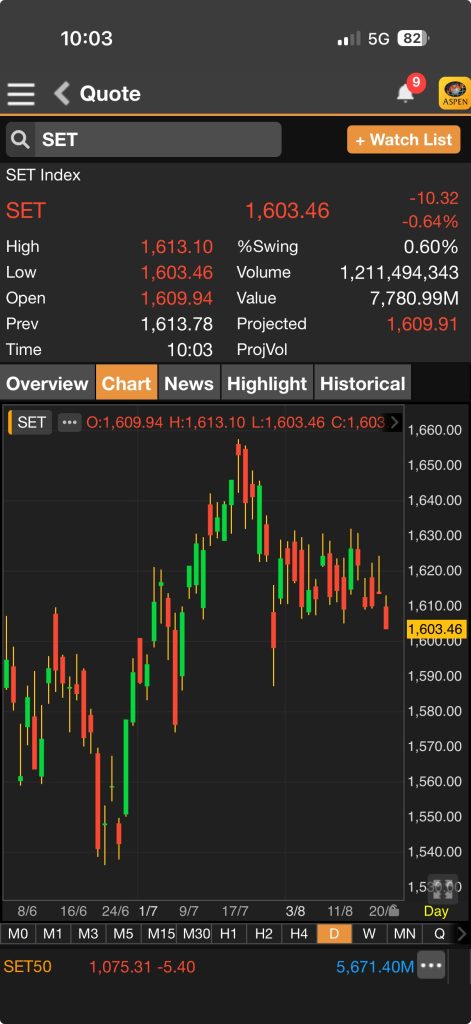
Task: Tap the search magnifier icon
Action: (20, 139)
